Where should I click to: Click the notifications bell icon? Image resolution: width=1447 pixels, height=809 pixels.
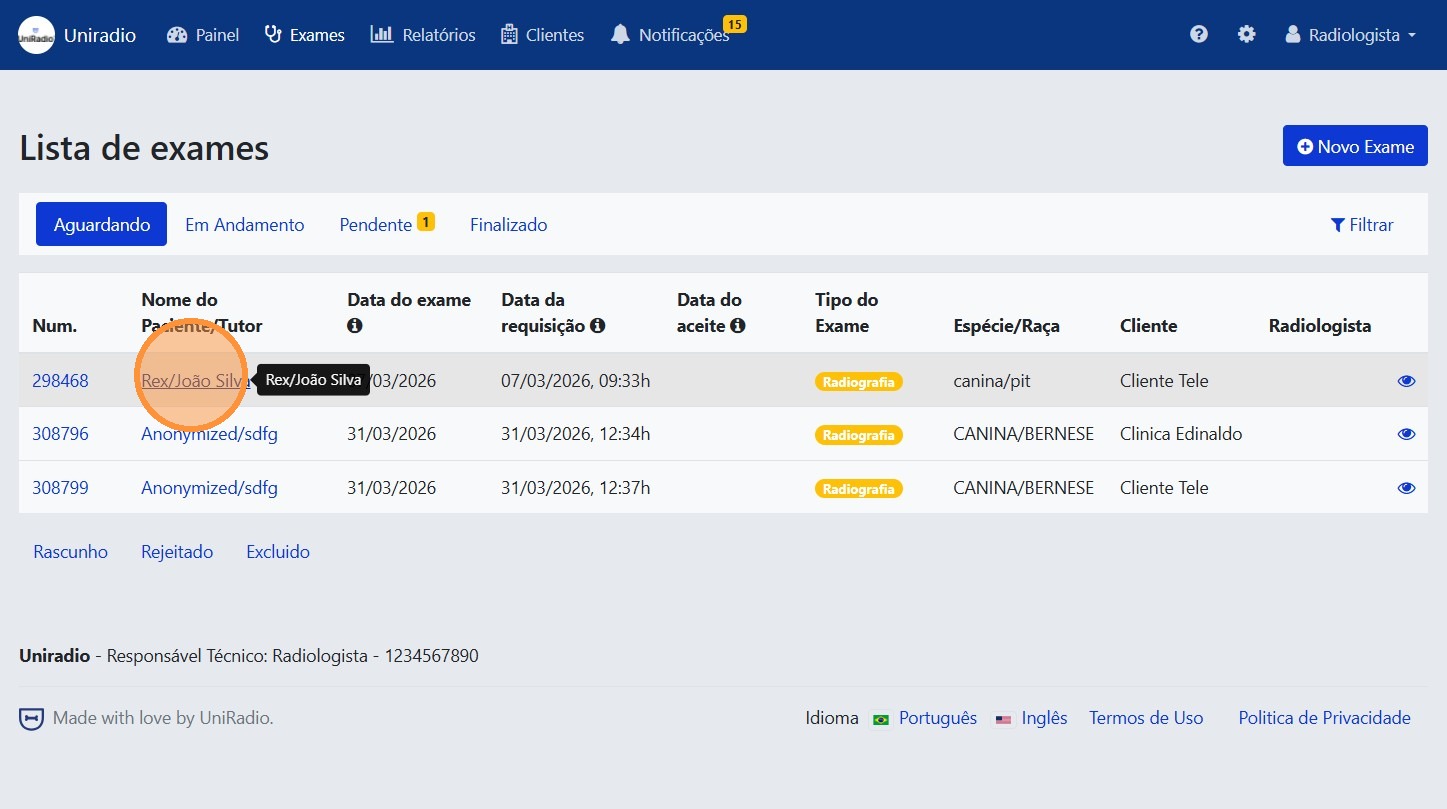click(620, 35)
